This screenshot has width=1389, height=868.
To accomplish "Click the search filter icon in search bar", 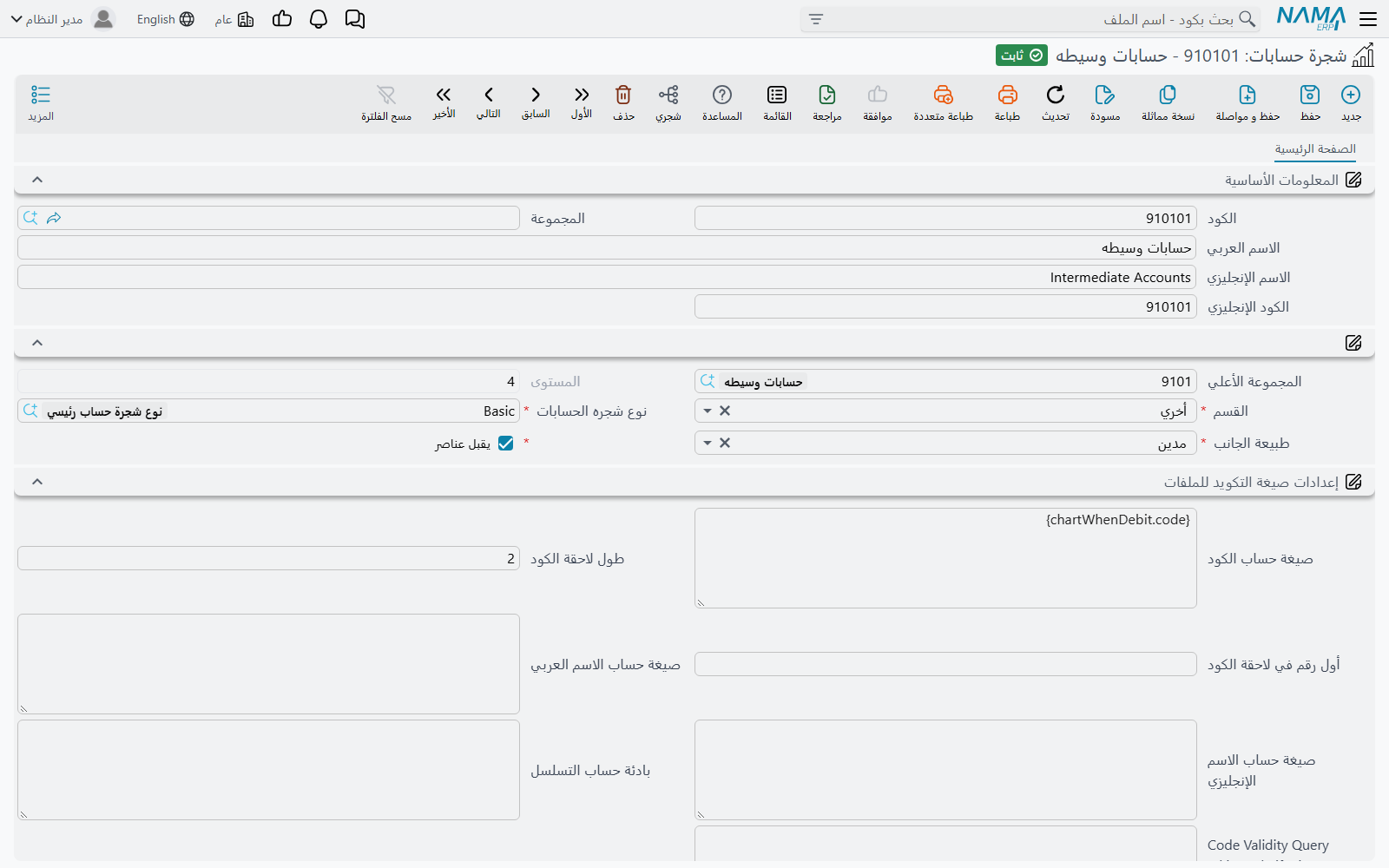I will pos(816,19).
